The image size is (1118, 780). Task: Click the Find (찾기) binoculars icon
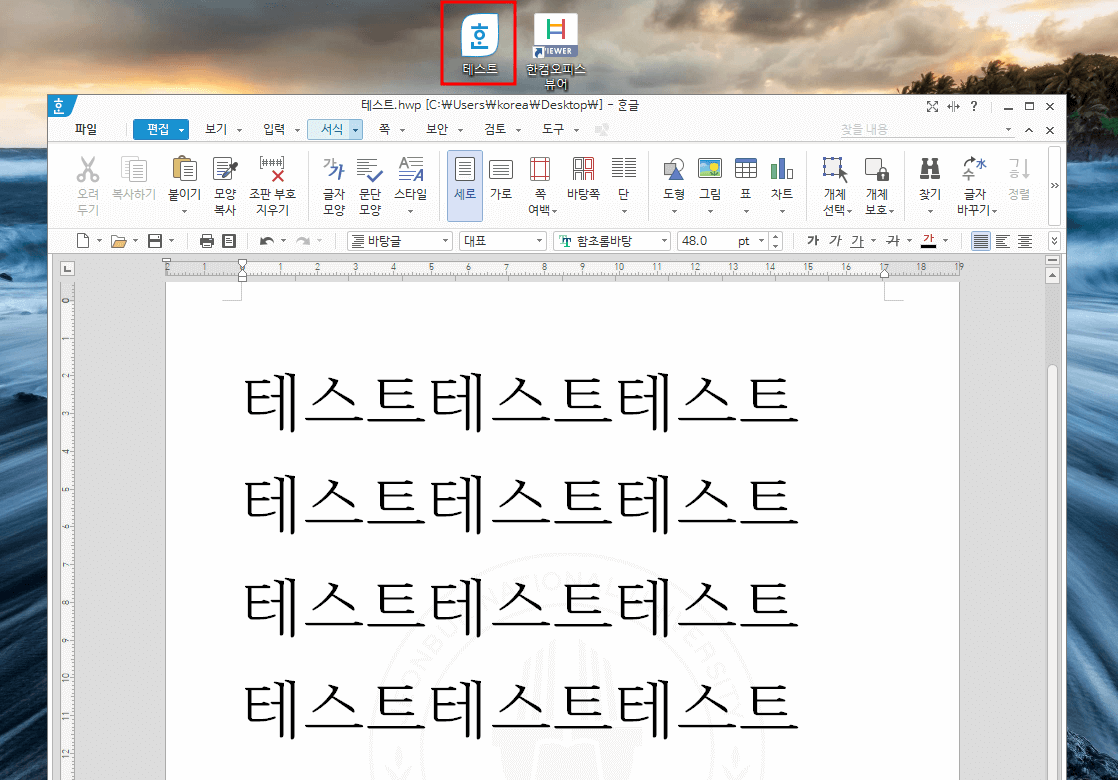pyautogui.click(x=930, y=170)
